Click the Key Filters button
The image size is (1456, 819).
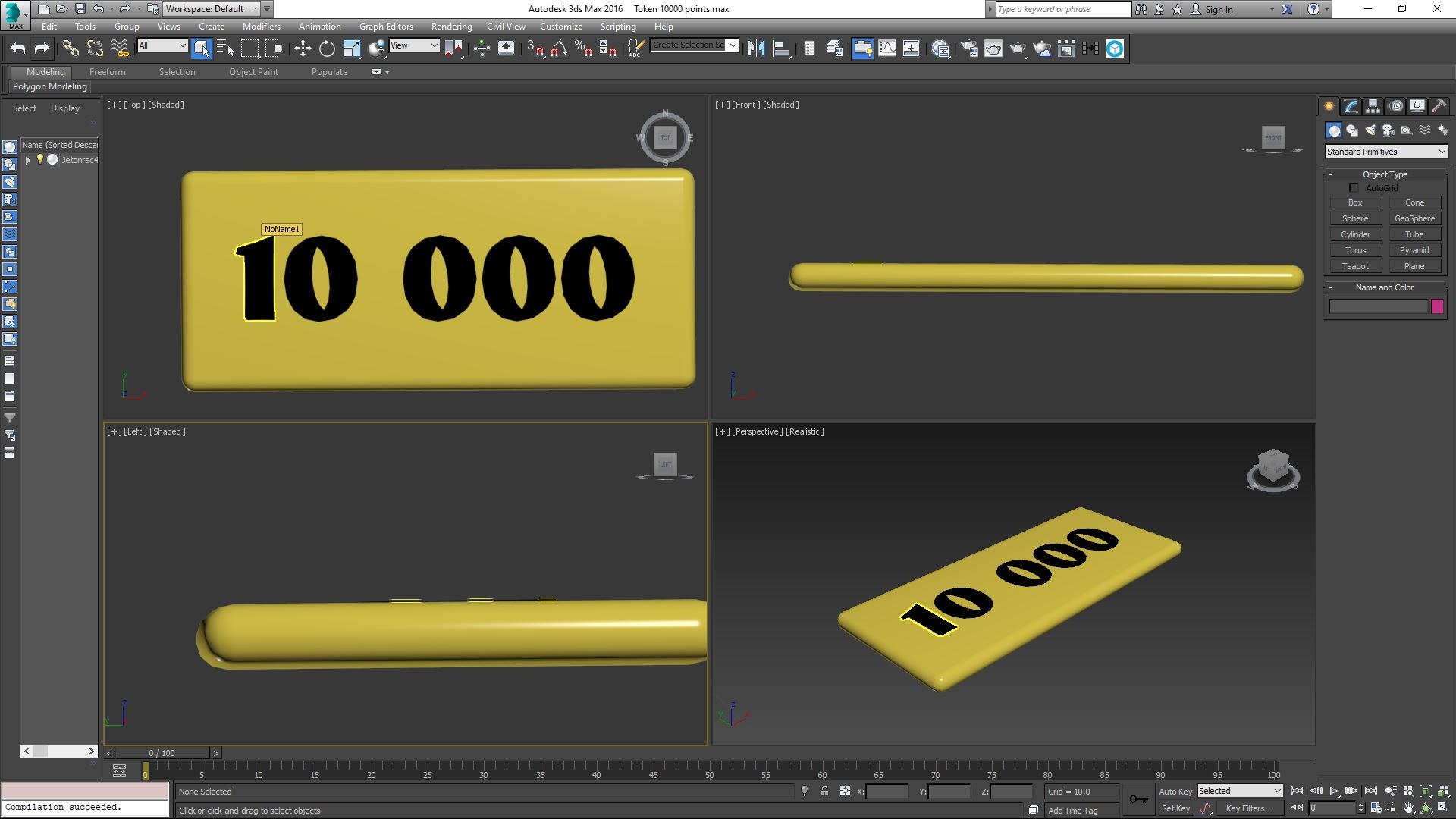pyautogui.click(x=1249, y=808)
